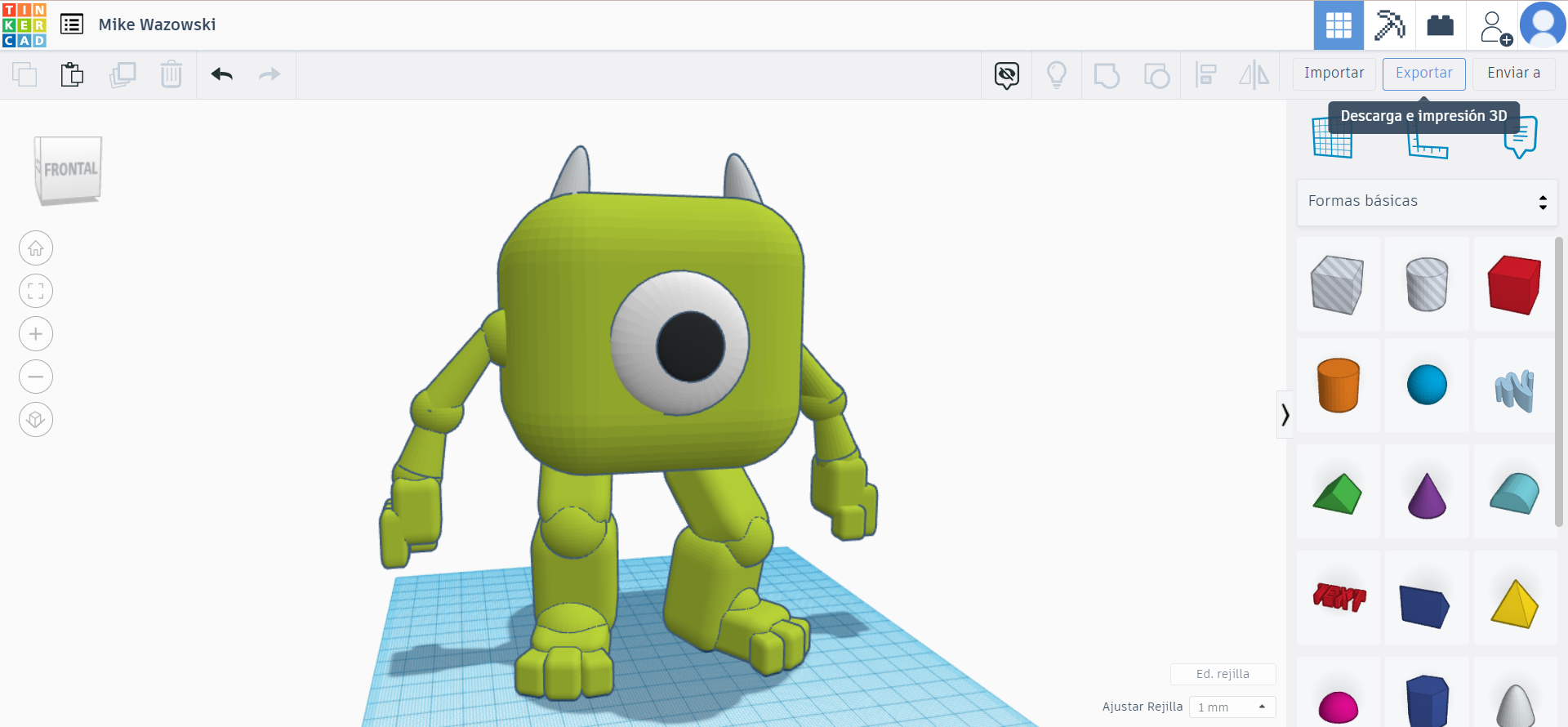The width and height of the screenshot is (1568, 727).
Task: Switch to 3D design grid view
Action: click(1339, 25)
